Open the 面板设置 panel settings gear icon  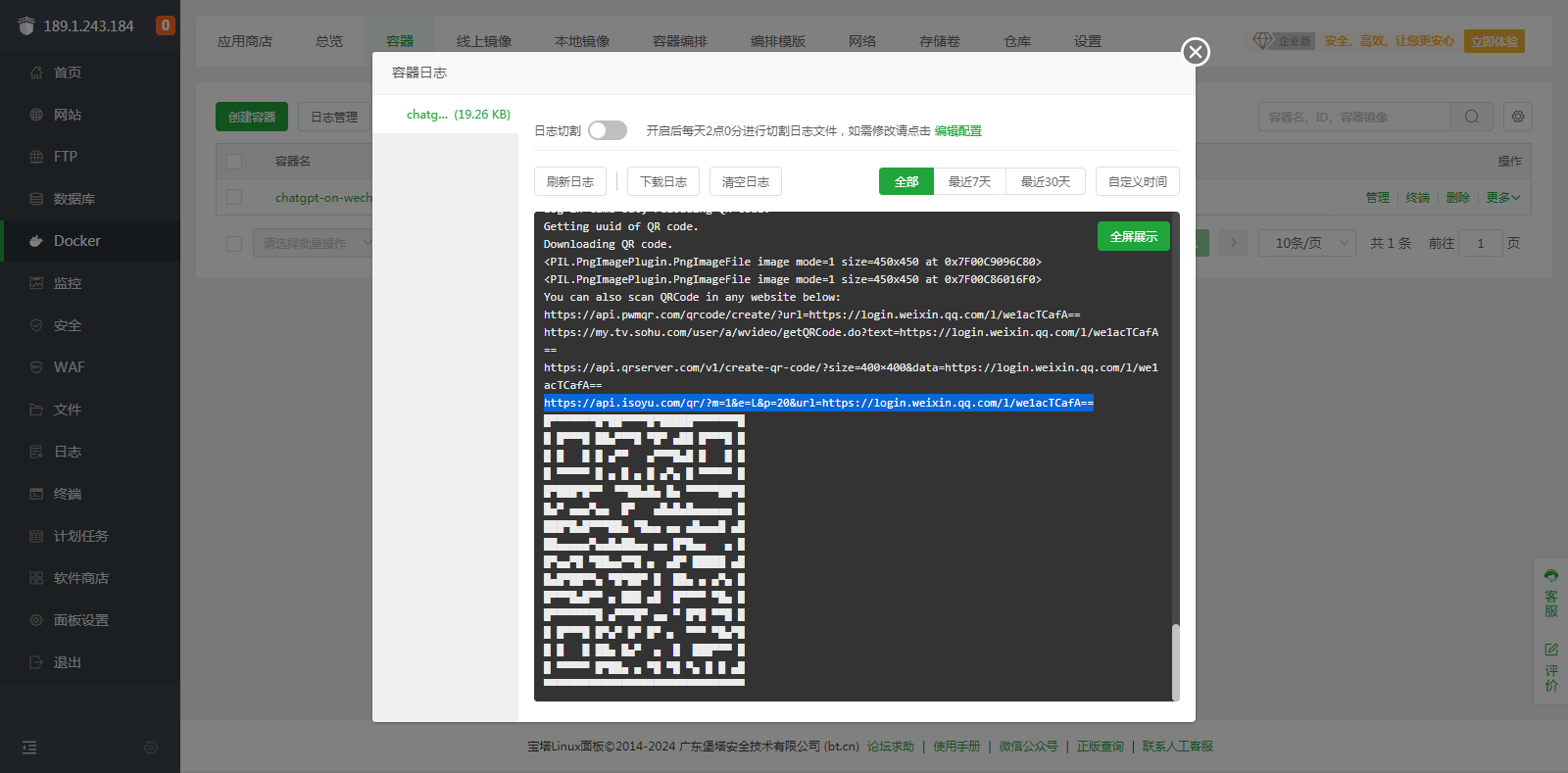pyautogui.click(x=36, y=620)
